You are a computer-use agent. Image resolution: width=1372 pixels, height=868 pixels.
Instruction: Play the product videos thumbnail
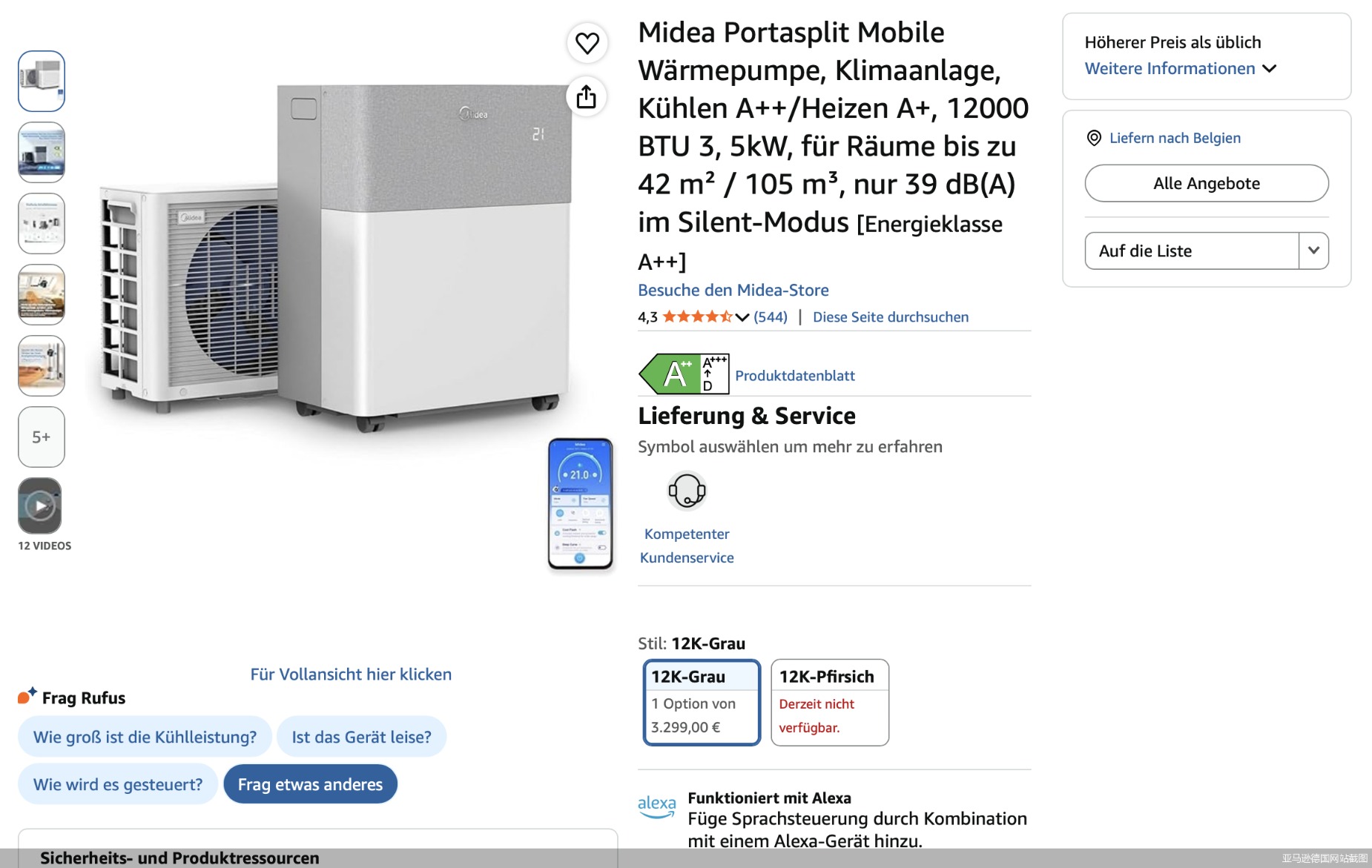click(x=40, y=506)
